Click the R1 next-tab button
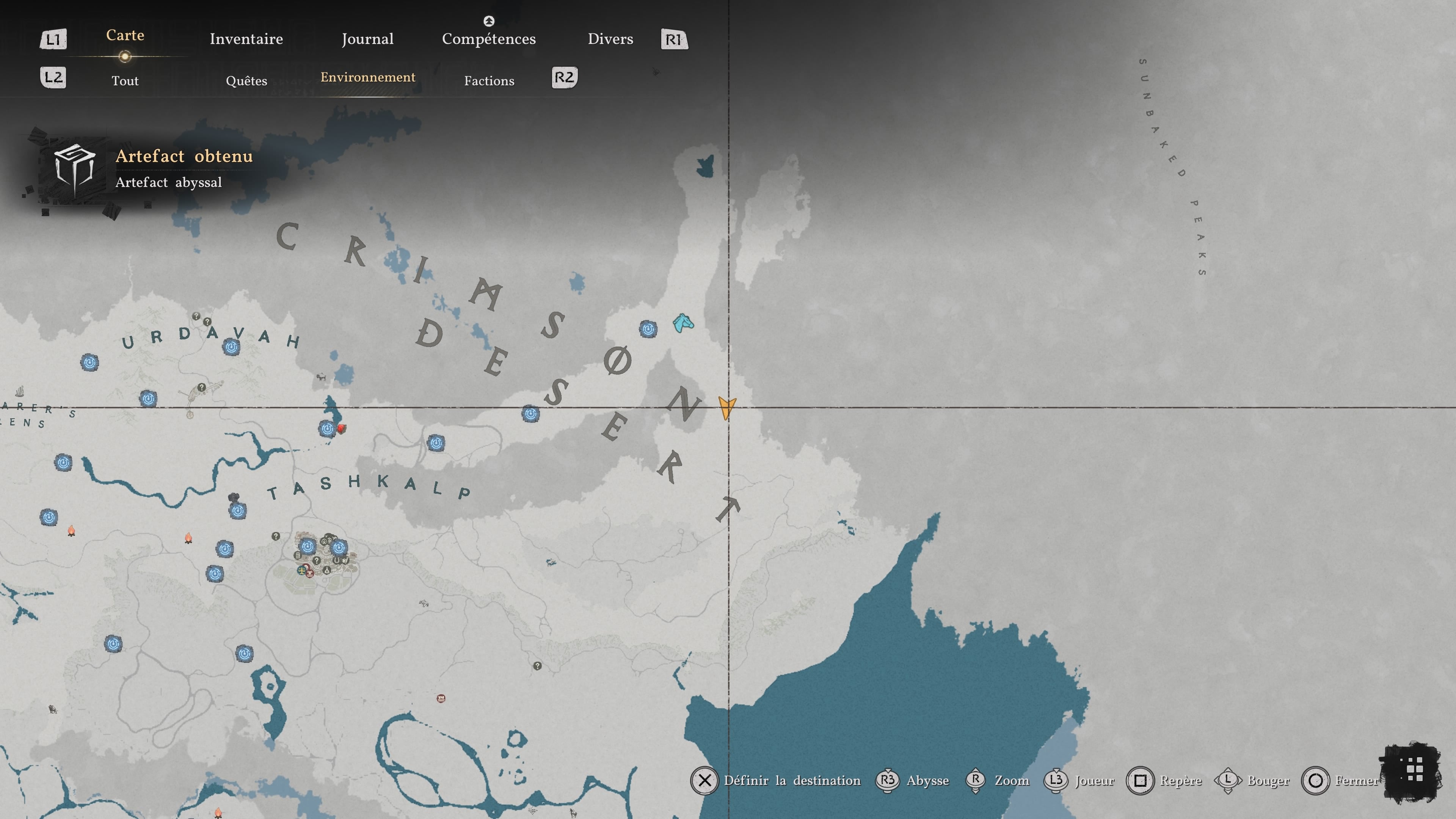Screen dimensions: 1456x819 674,39
